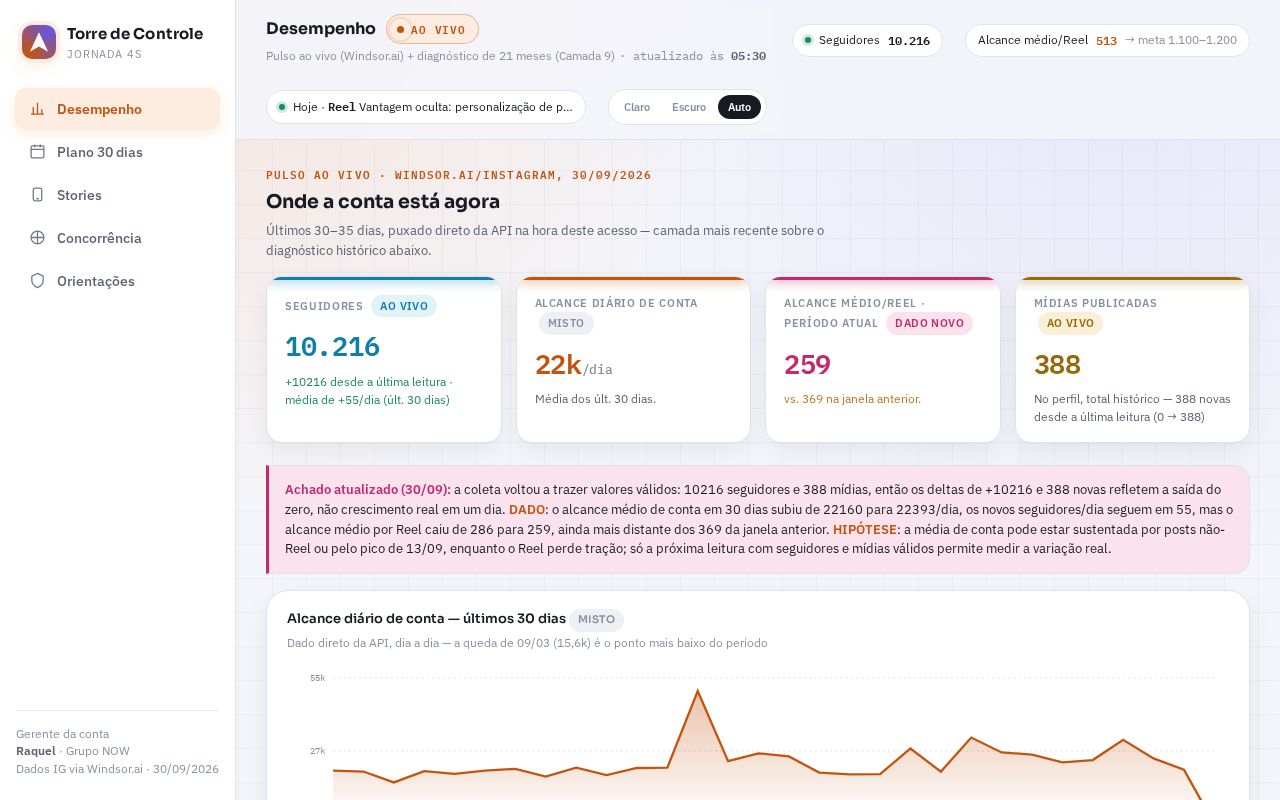Click the Torre de Controle logo icon
Image resolution: width=1280 pixels, height=800 pixels.
click(39, 42)
